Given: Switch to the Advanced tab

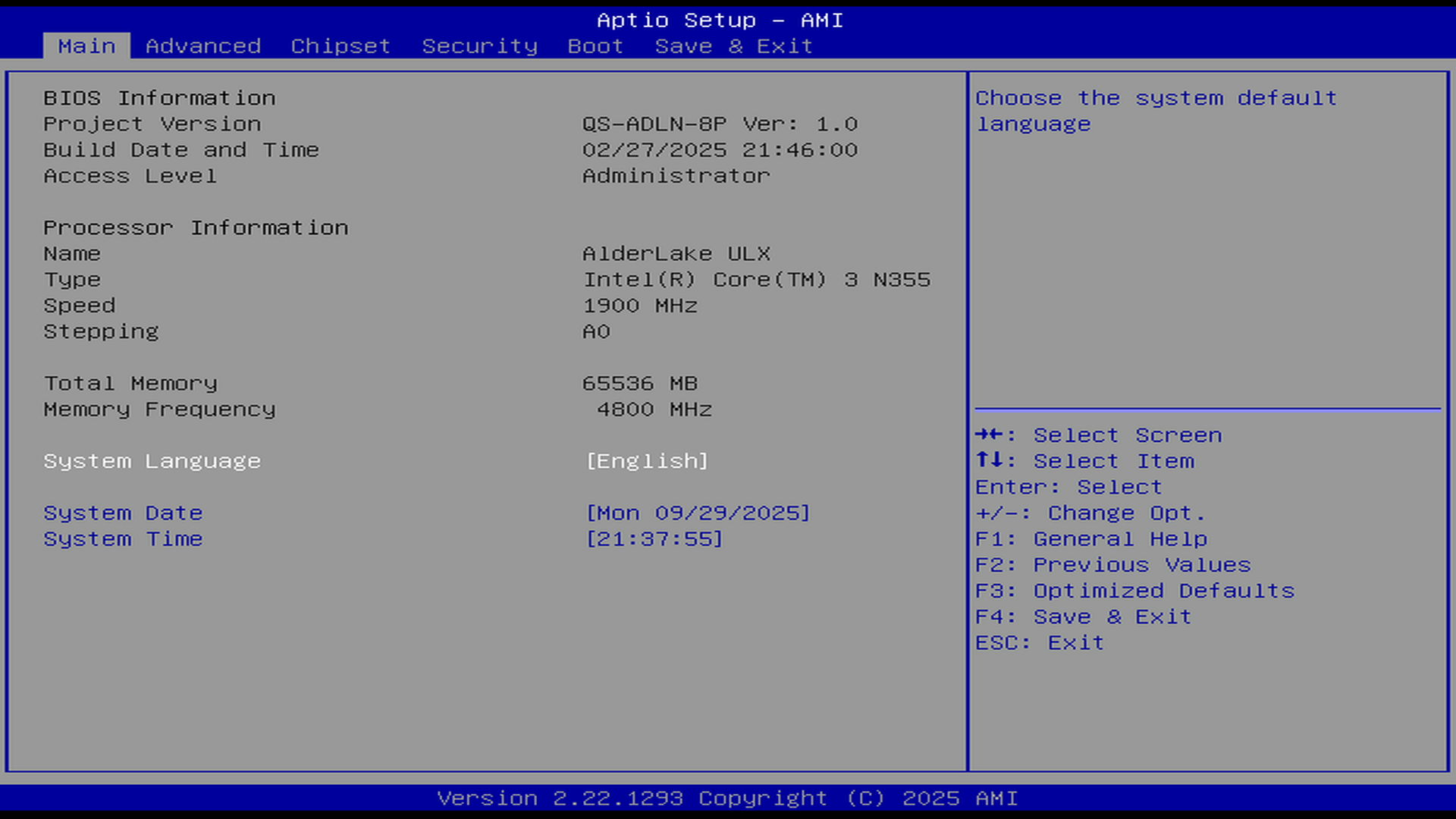Looking at the screenshot, I should (x=202, y=46).
